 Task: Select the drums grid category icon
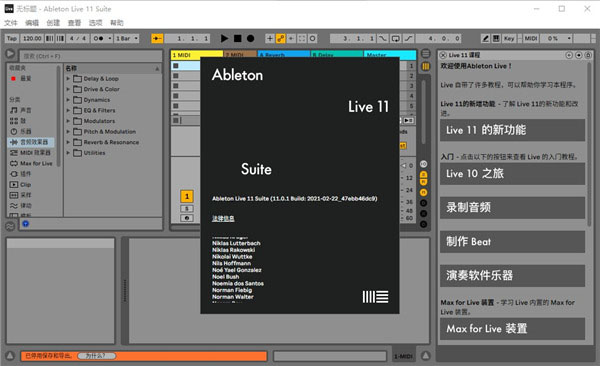point(14,121)
